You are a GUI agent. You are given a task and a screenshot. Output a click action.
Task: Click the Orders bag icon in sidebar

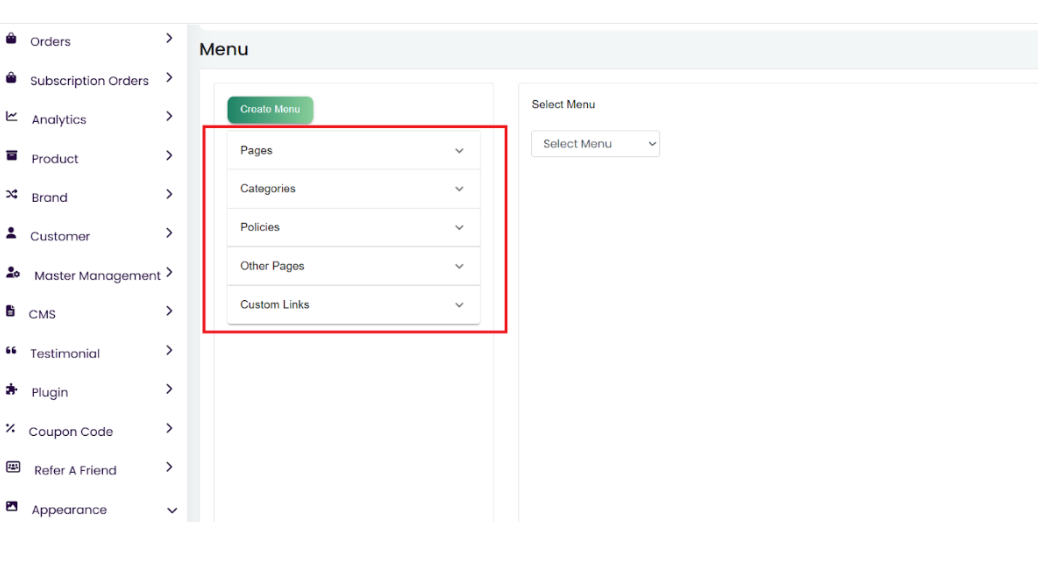click(x=11, y=40)
